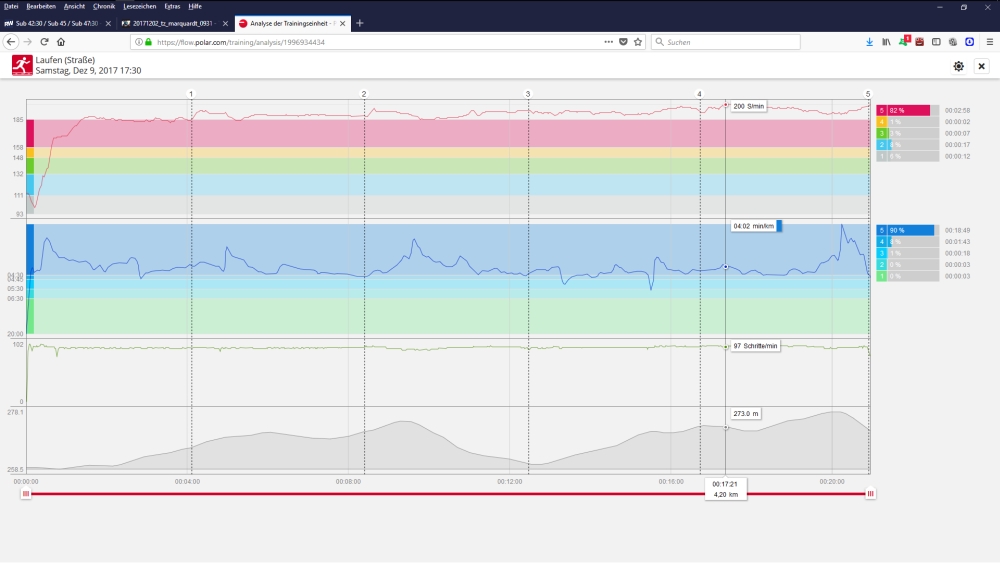Open the Firefox hamburger menu
Viewport: 1000px width, 563px height.
point(989,42)
